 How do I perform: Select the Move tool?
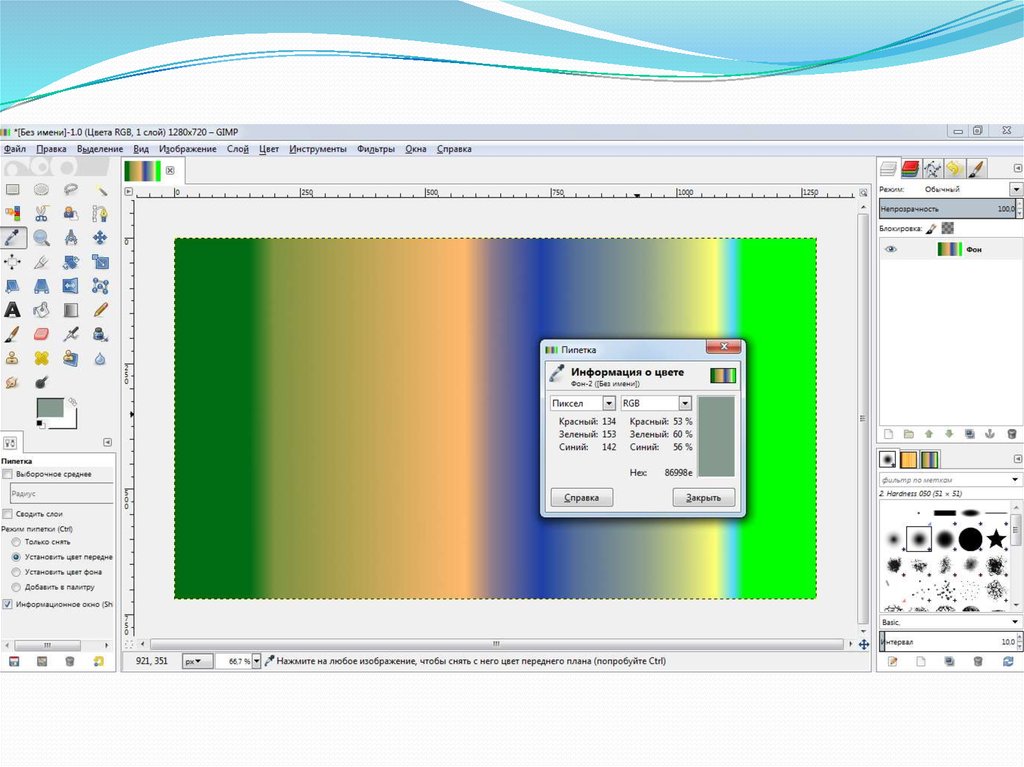[x=100, y=238]
